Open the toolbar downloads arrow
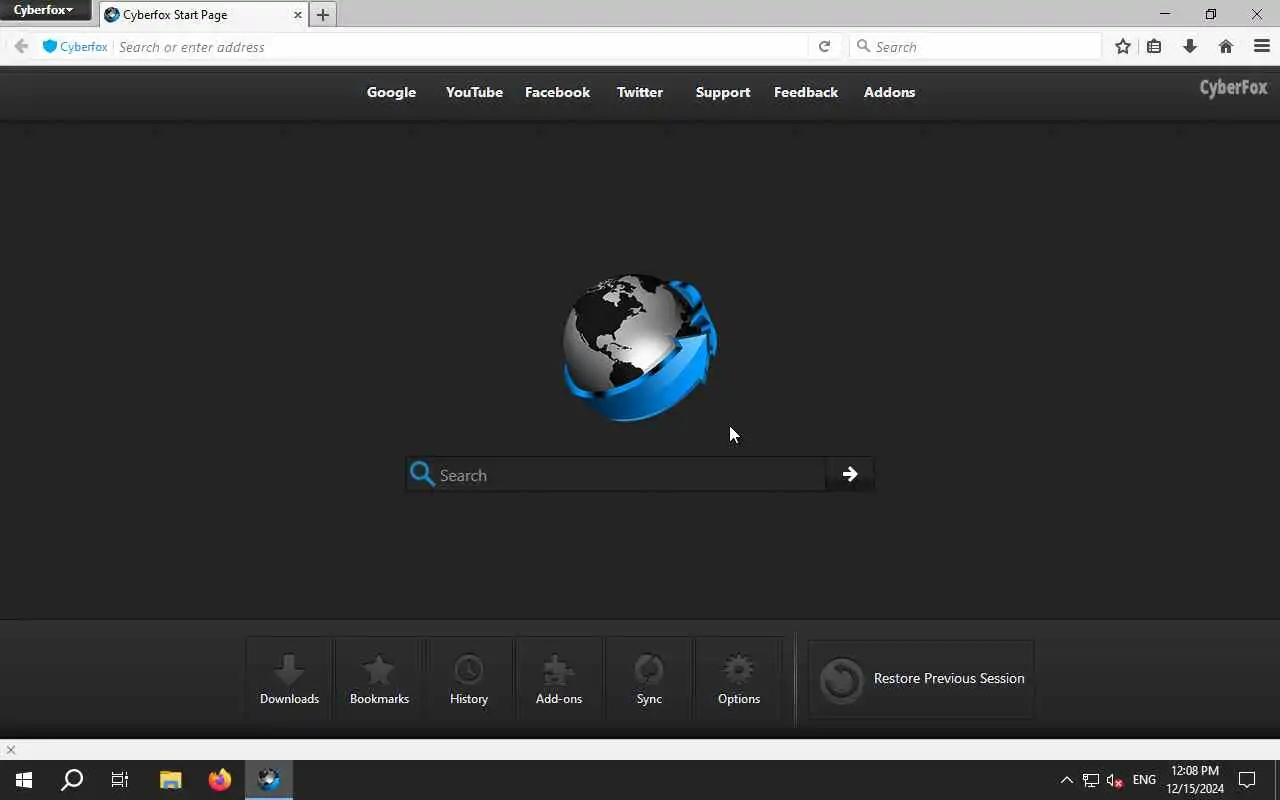The width and height of the screenshot is (1280, 800). coord(1190,46)
